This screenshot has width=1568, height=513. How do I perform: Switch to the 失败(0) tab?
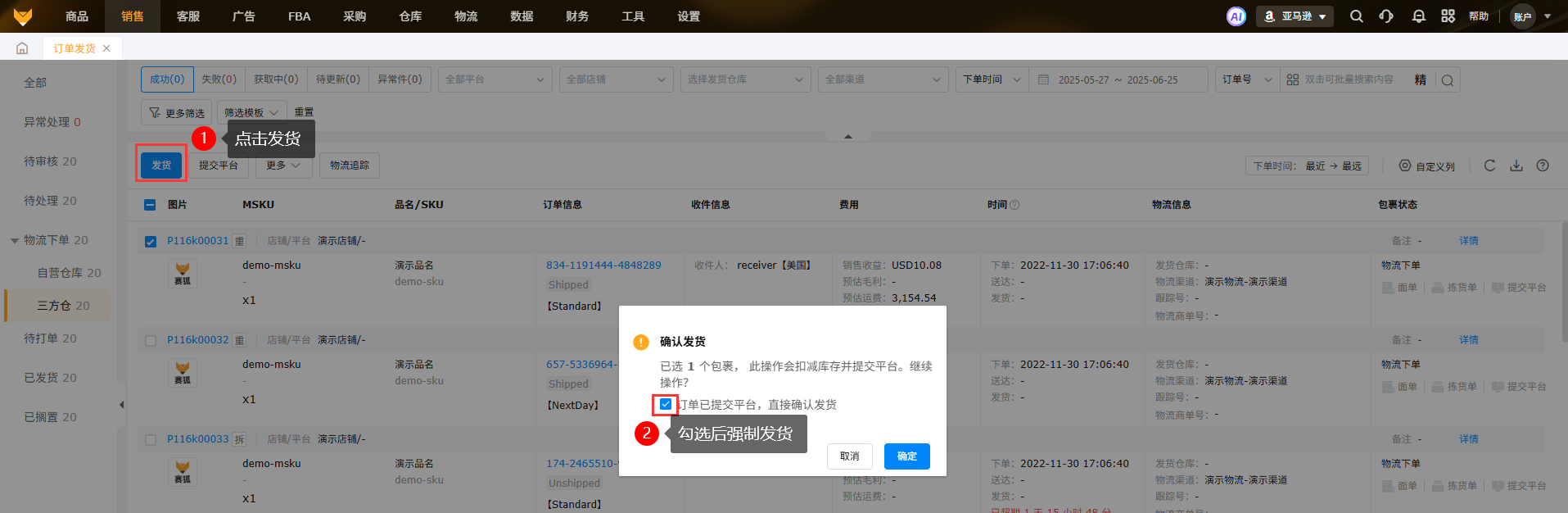[x=219, y=79]
